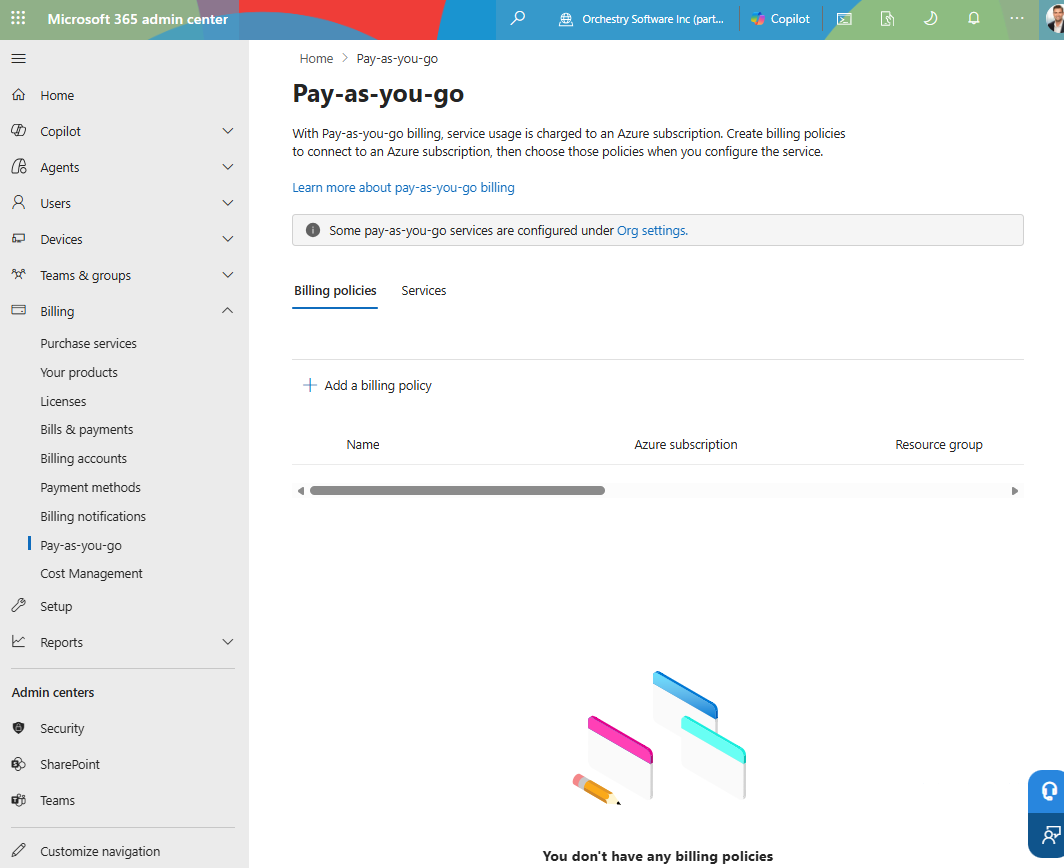Click the Customize navigation pencil icon
Image resolution: width=1064 pixels, height=868 pixels.
19,850
